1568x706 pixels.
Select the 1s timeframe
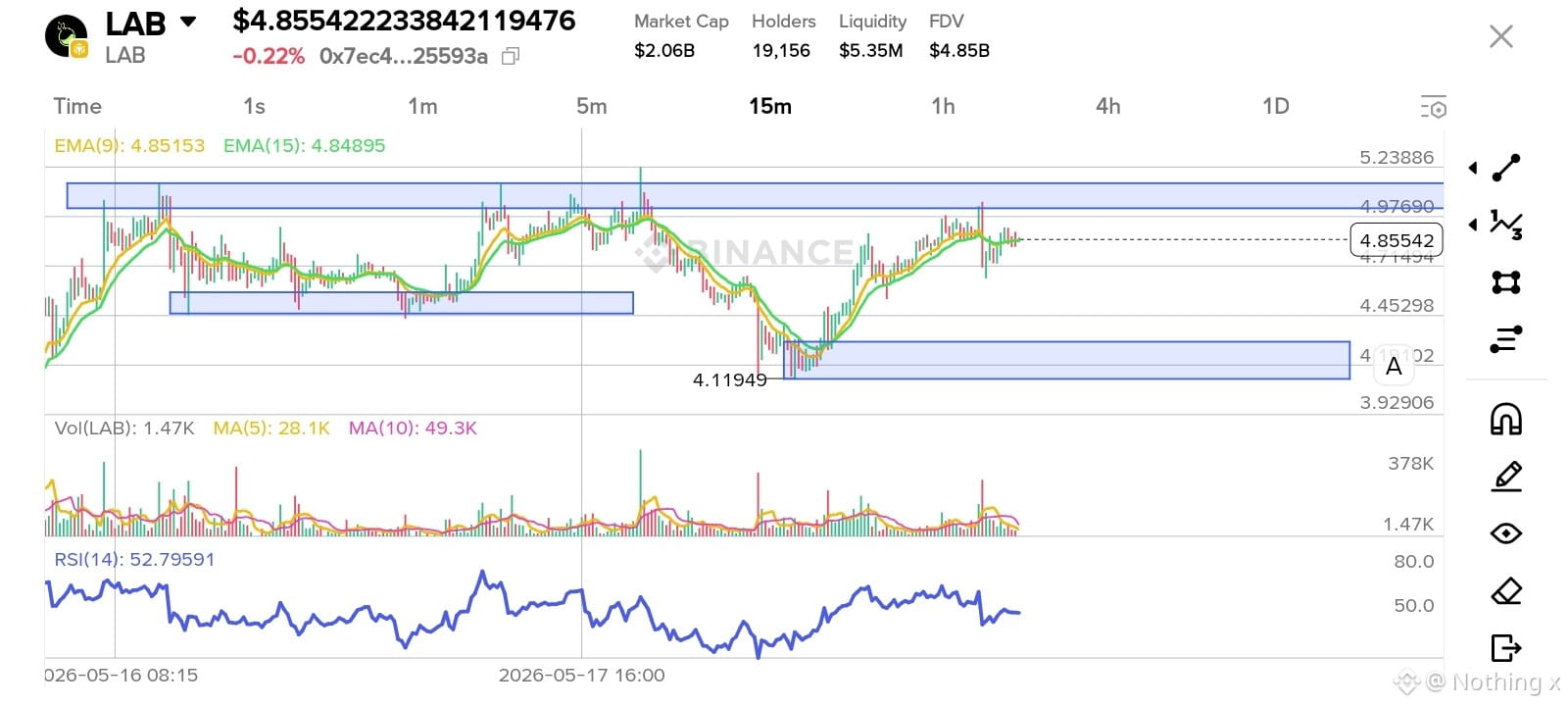[x=254, y=106]
